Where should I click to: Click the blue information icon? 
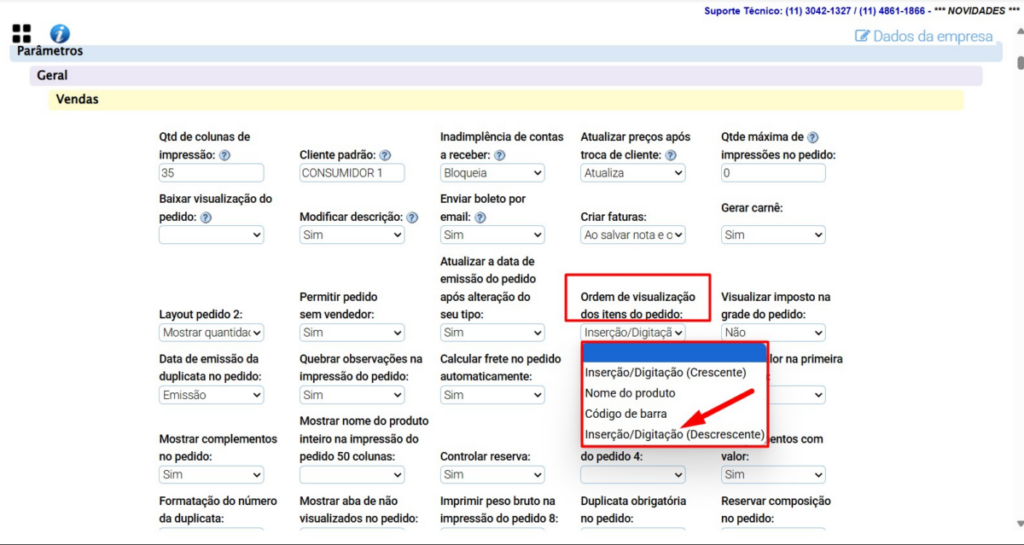click(x=59, y=34)
